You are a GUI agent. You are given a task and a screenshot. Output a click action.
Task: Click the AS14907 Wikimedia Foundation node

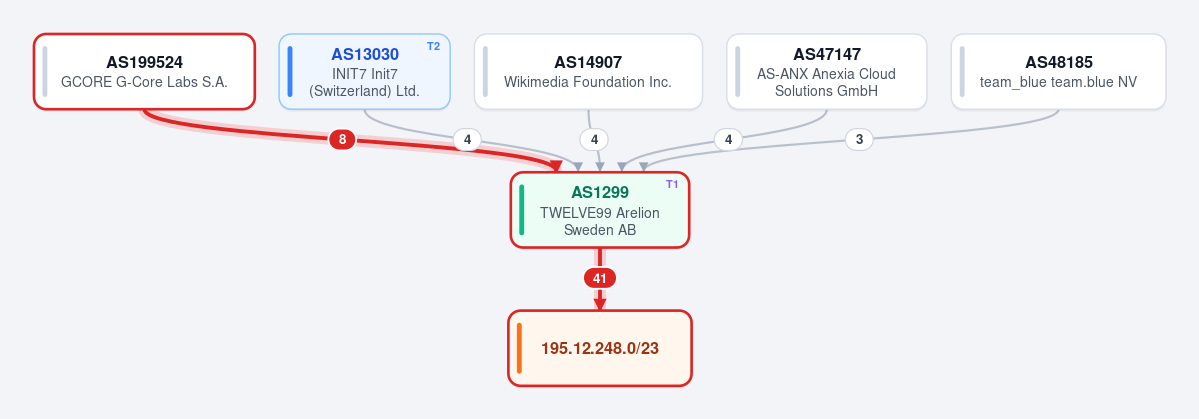point(588,71)
